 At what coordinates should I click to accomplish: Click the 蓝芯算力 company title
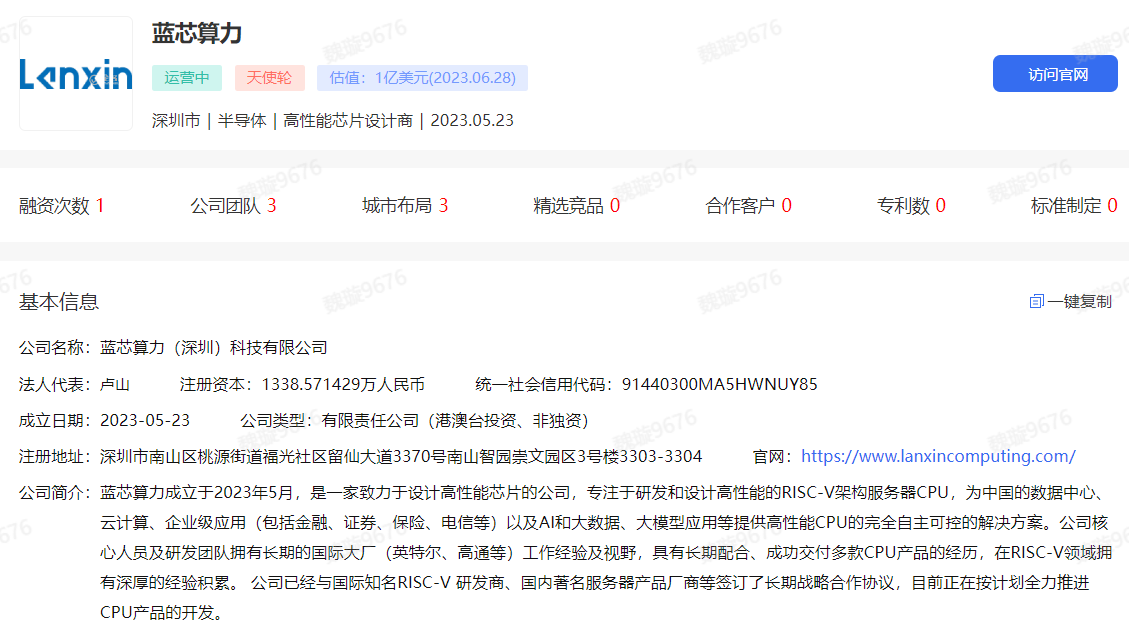[x=197, y=33]
